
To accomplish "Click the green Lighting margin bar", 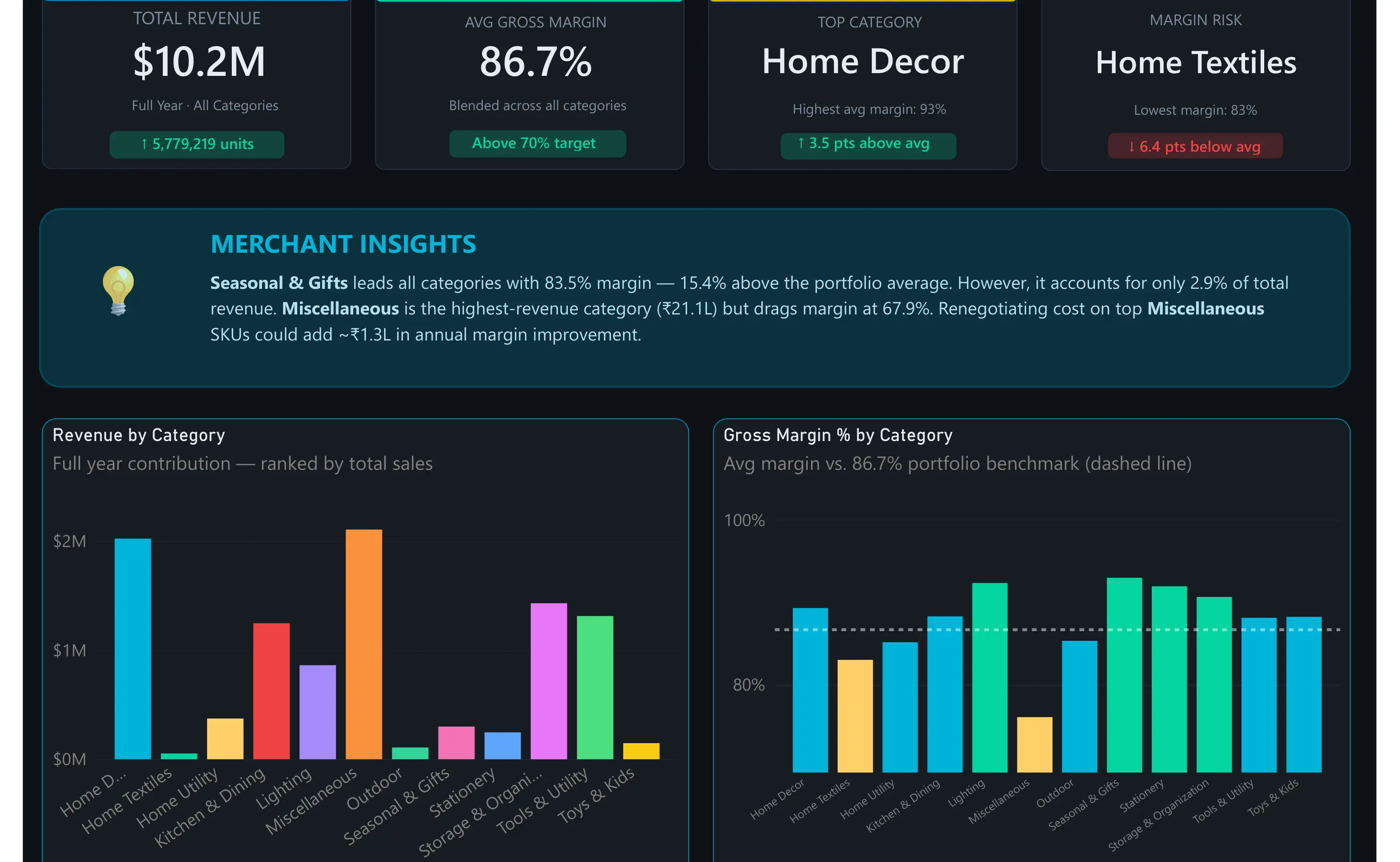I will pyautogui.click(x=989, y=678).
